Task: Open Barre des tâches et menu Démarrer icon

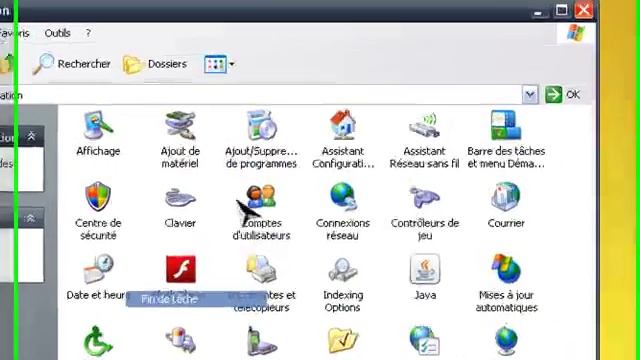Action: click(x=506, y=125)
